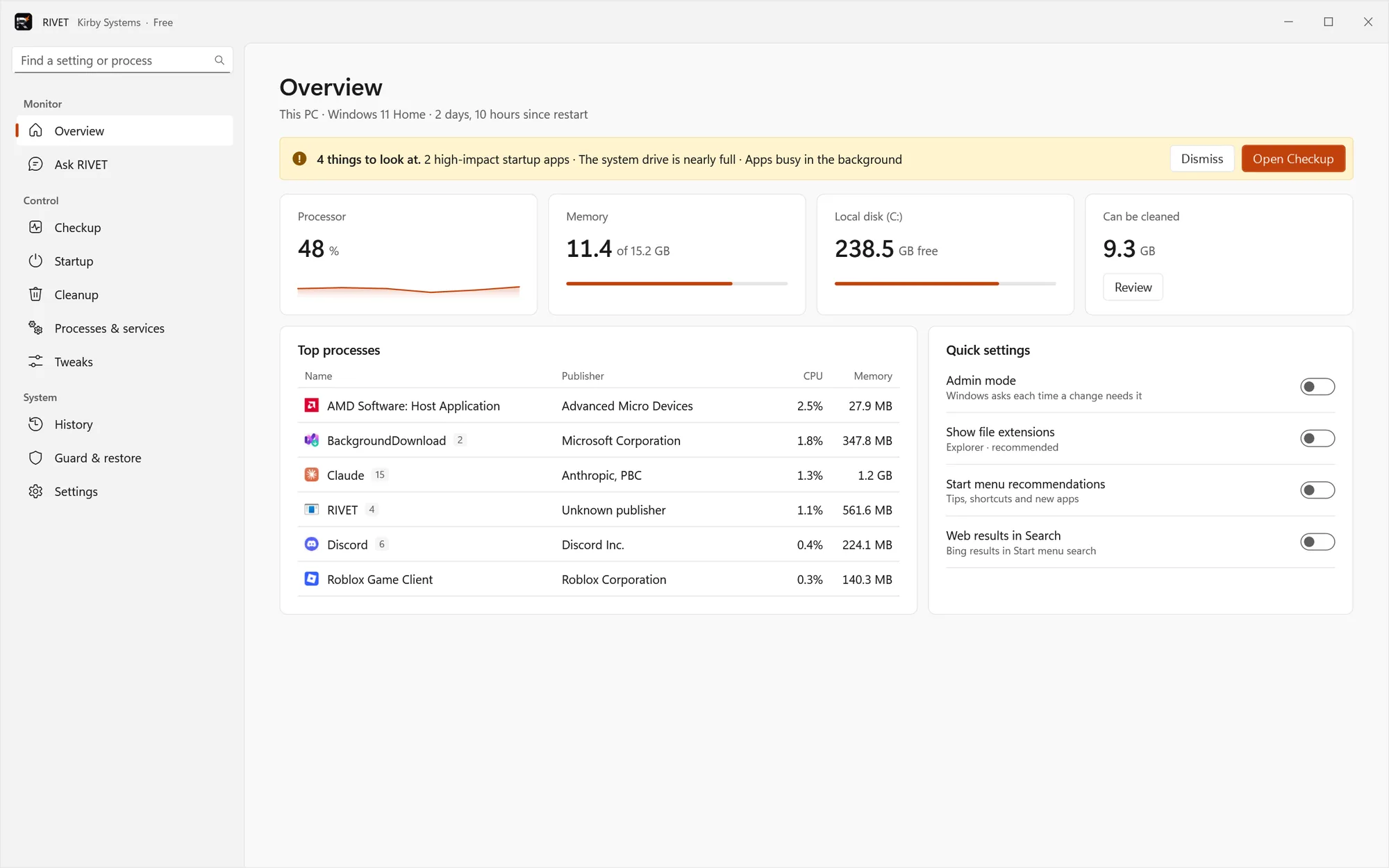Click the Startup power icon

tap(36, 261)
